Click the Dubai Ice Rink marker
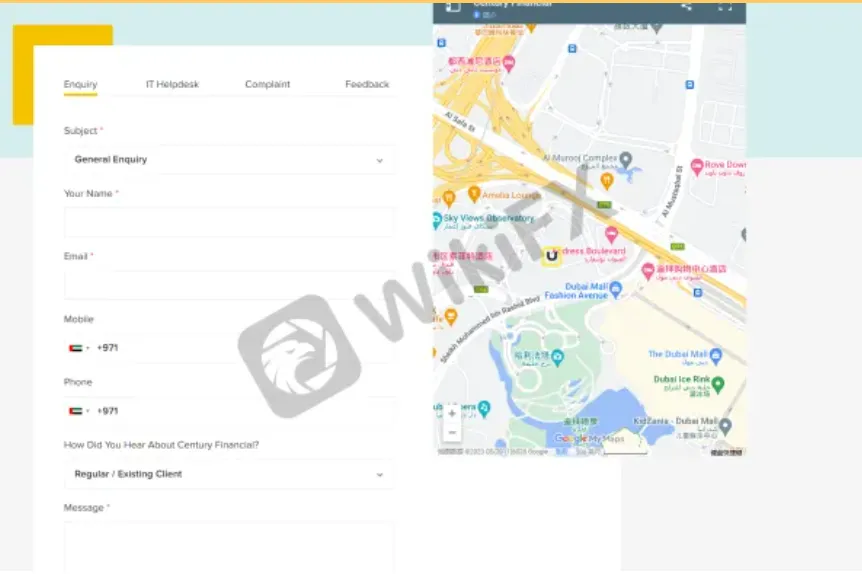 (718, 384)
